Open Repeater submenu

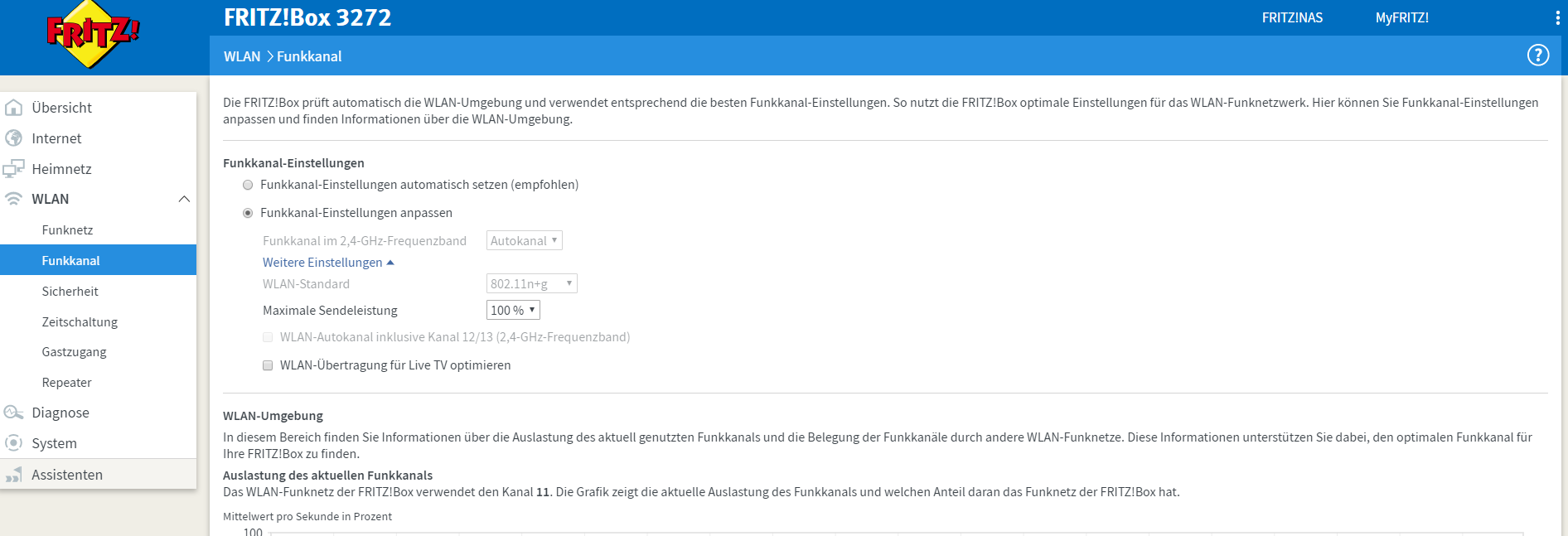click(x=66, y=383)
